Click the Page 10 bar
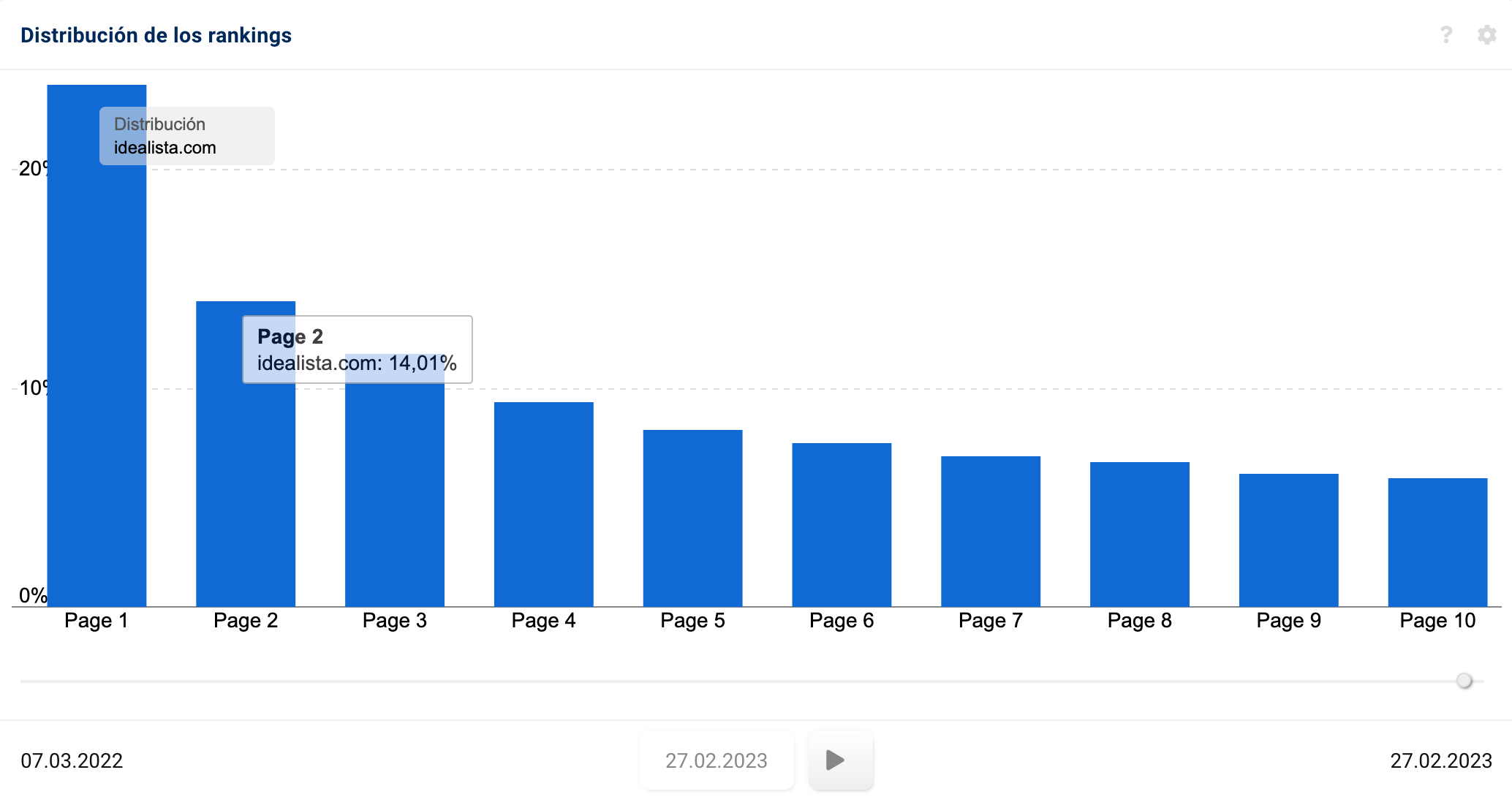The image size is (1512, 797). click(1437, 542)
